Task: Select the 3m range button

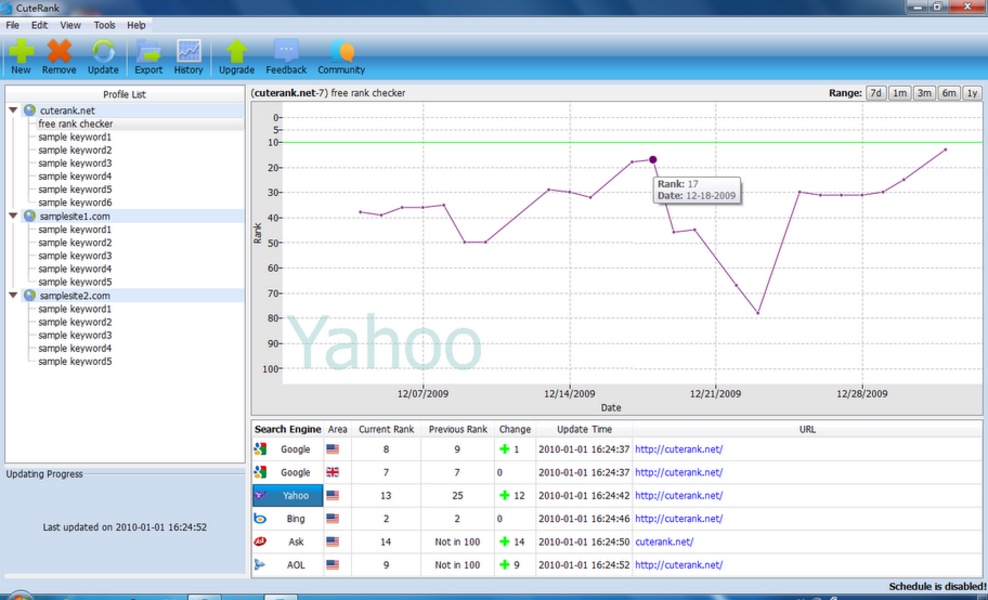Action: (x=924, y=93)
